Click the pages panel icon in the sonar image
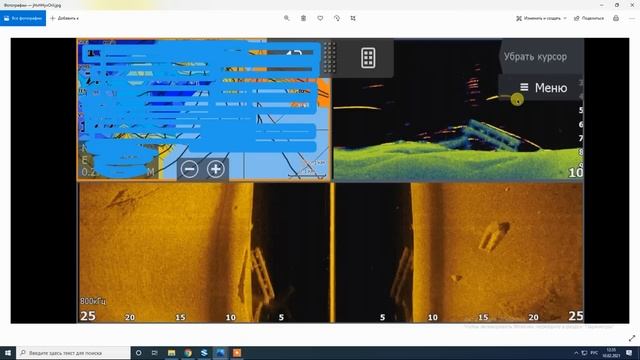Image resolution: width=640 pixels, height=360 pixels. point(368,58)
